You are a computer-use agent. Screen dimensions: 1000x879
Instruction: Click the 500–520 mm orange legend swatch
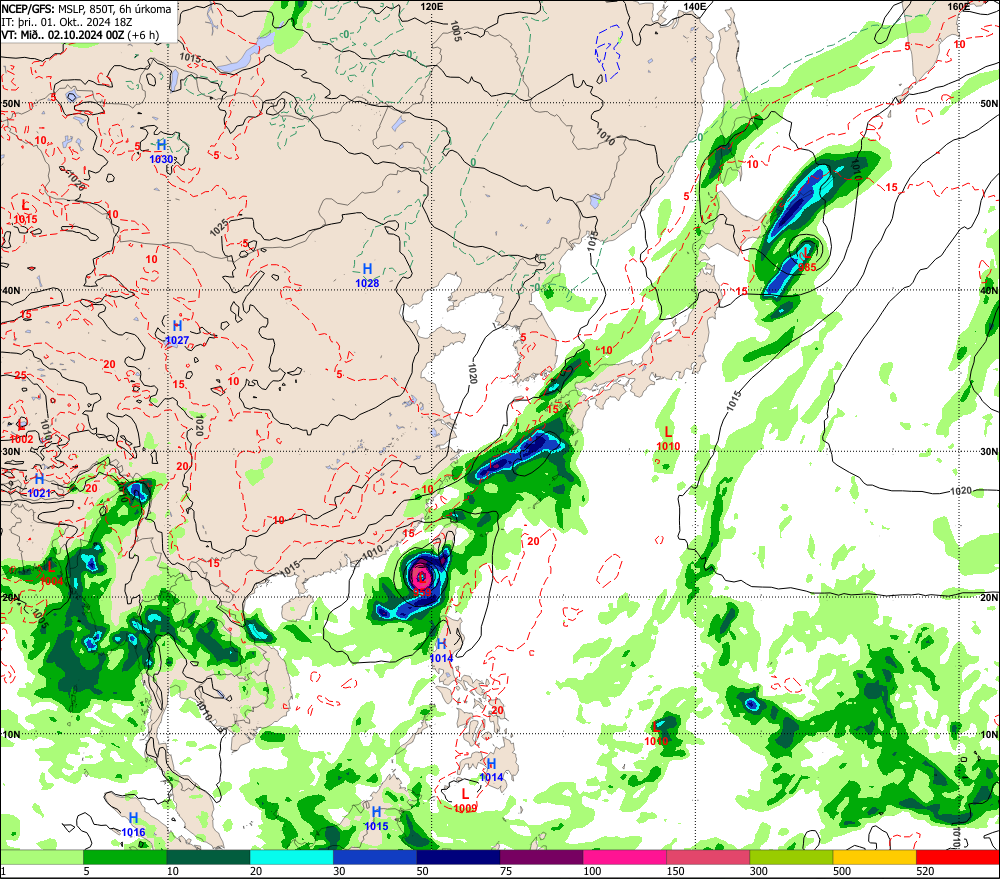874,857
